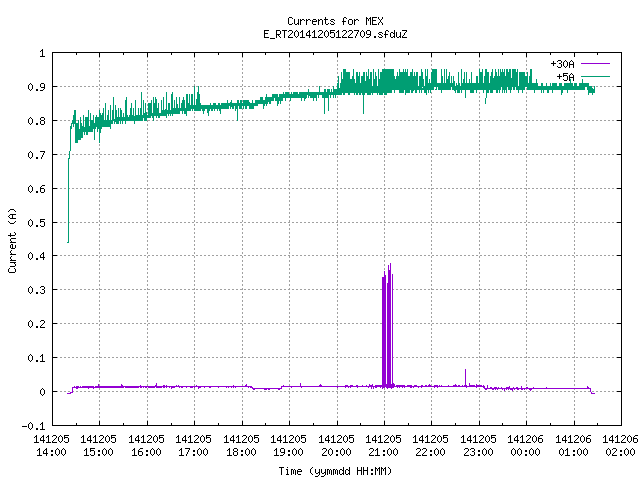Click the y-axis tick label "0.7"

tap(36, 155)
